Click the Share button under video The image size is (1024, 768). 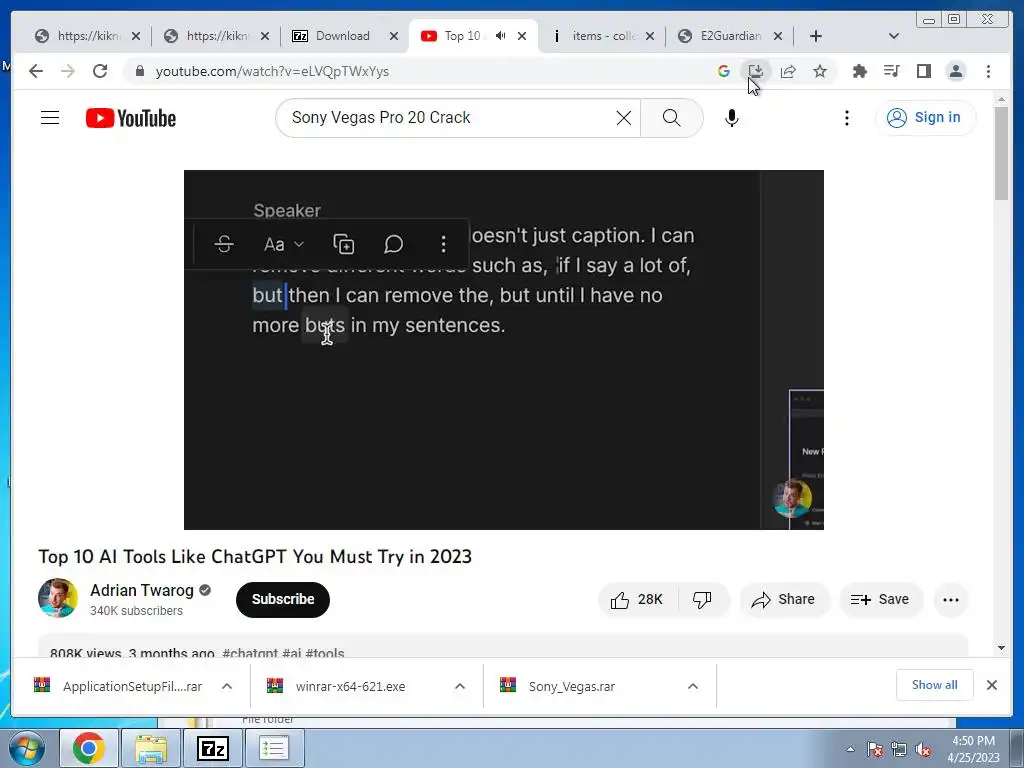pos(784,600)
